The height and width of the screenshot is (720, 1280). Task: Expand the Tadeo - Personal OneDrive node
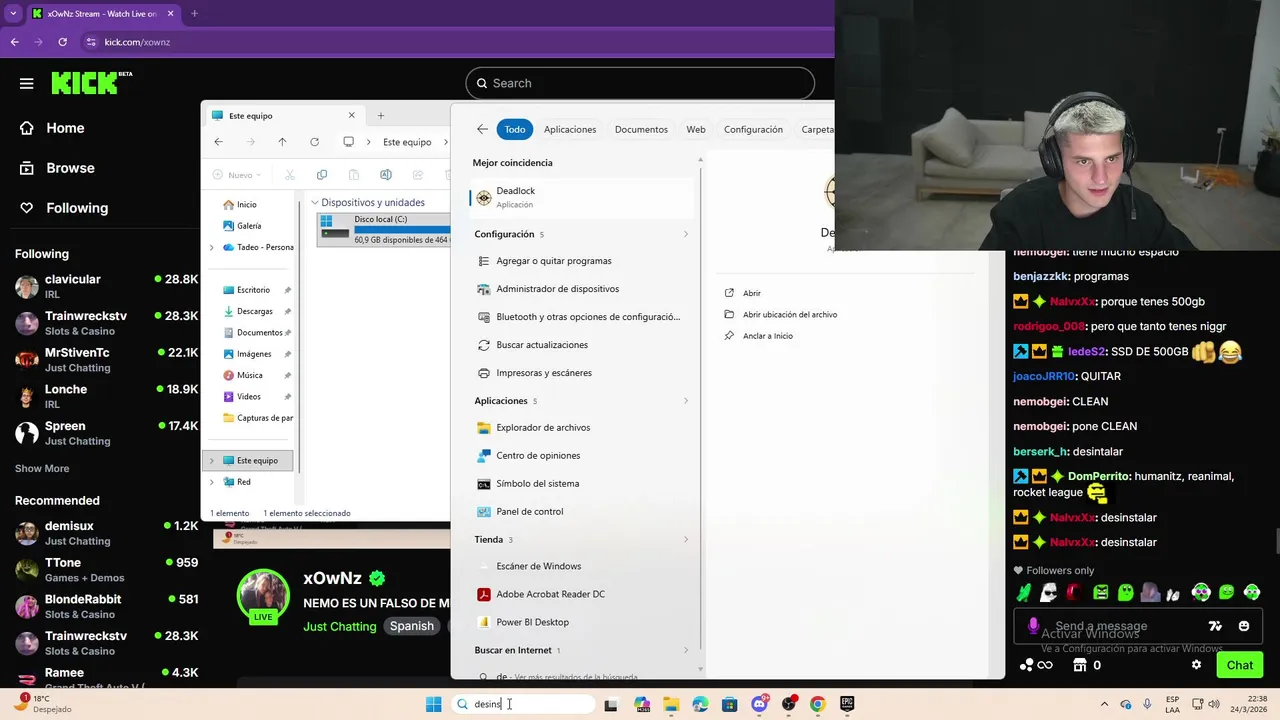211,248
